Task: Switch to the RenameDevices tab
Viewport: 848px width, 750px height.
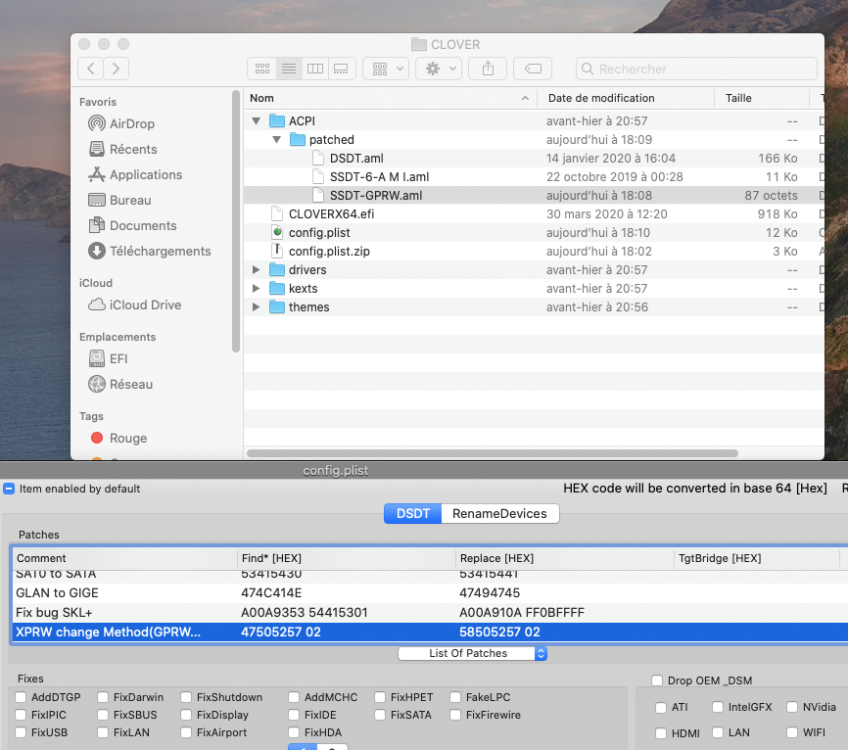Action: point(500,514)
